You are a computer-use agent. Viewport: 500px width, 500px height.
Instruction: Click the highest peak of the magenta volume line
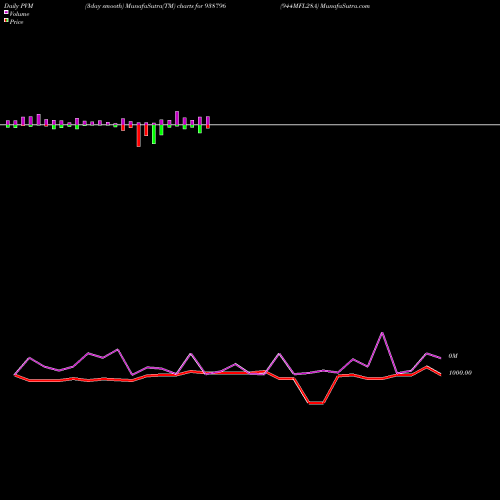coord(382,333)
